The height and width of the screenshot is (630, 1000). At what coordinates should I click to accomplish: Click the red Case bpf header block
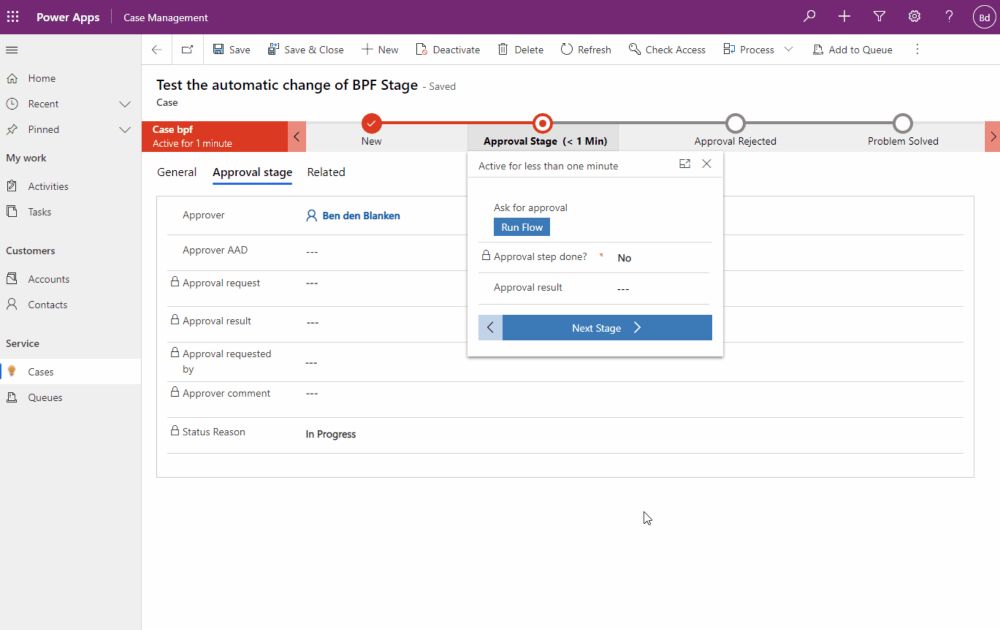click(215, 136)
